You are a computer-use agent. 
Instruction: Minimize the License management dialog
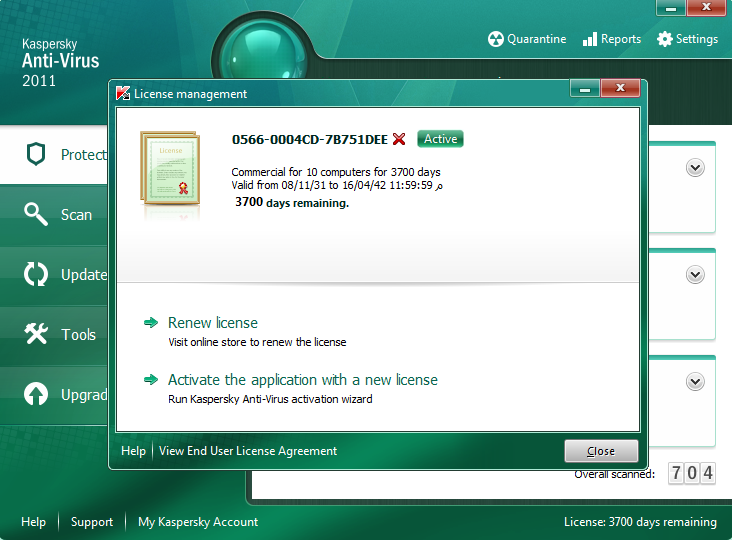coord(585,88)
